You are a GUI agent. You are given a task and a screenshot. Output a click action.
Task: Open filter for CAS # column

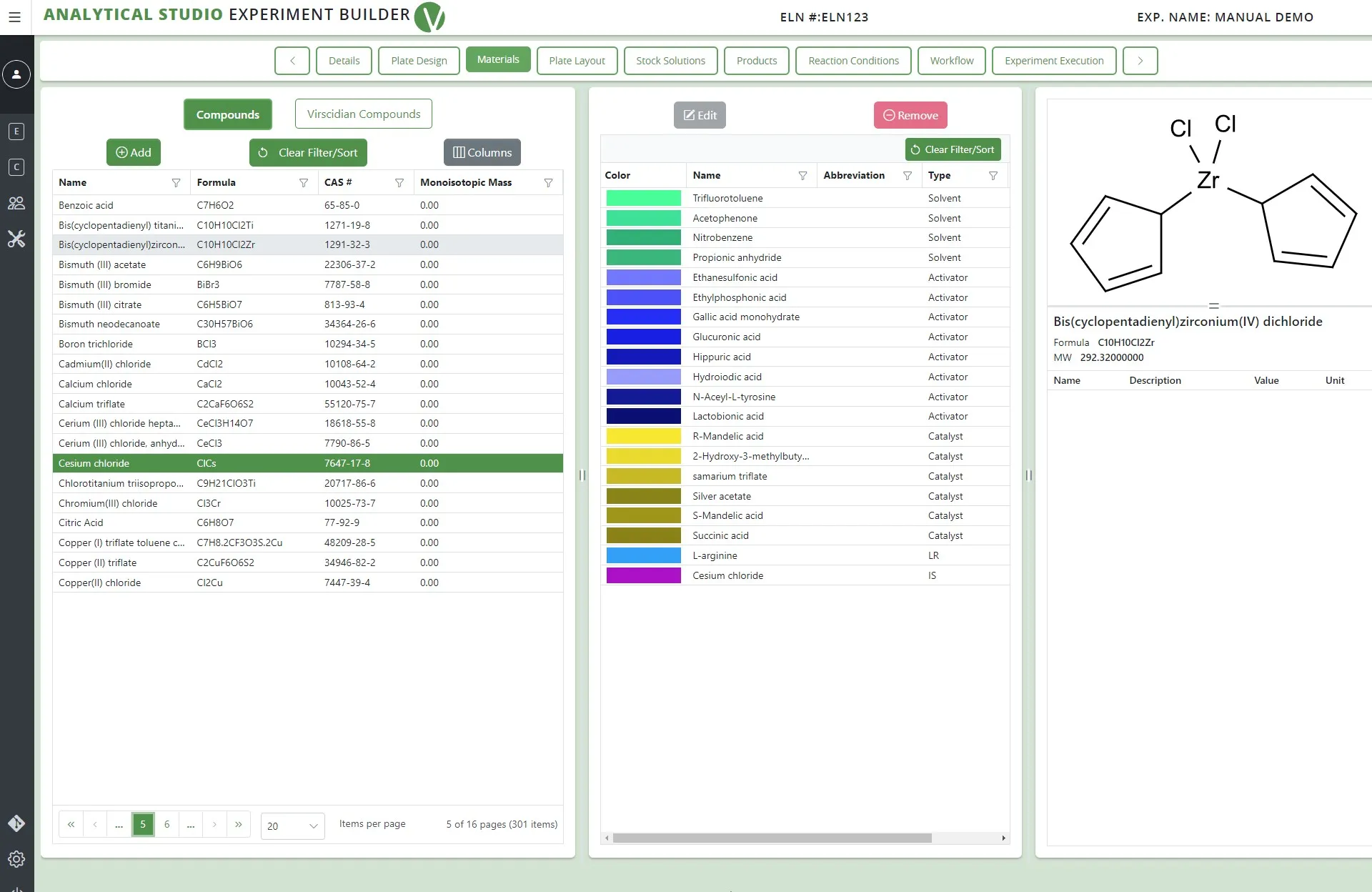pyautogui.click(x=399, y=183)
